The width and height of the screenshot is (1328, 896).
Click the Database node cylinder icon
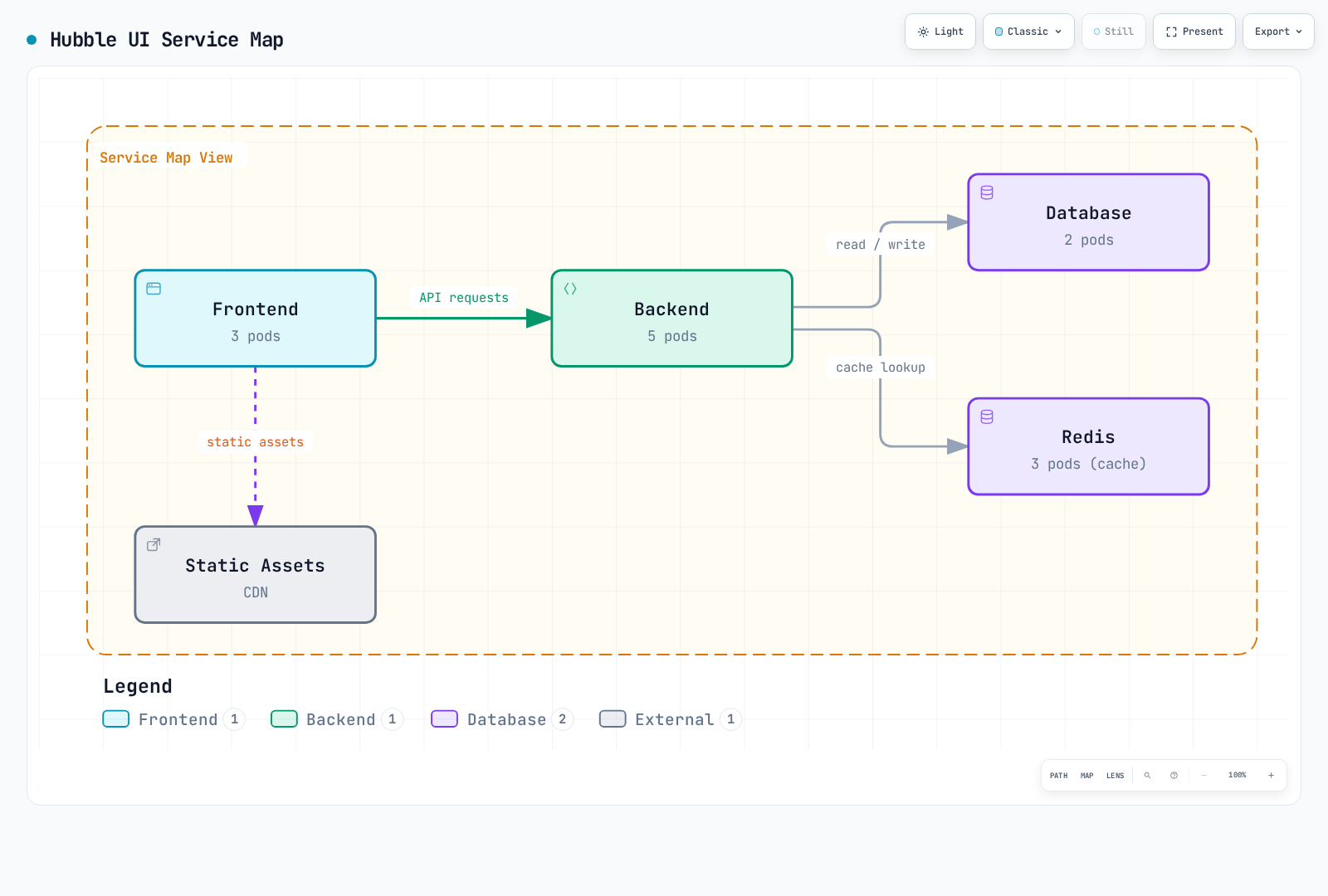[x=987, y=192]
